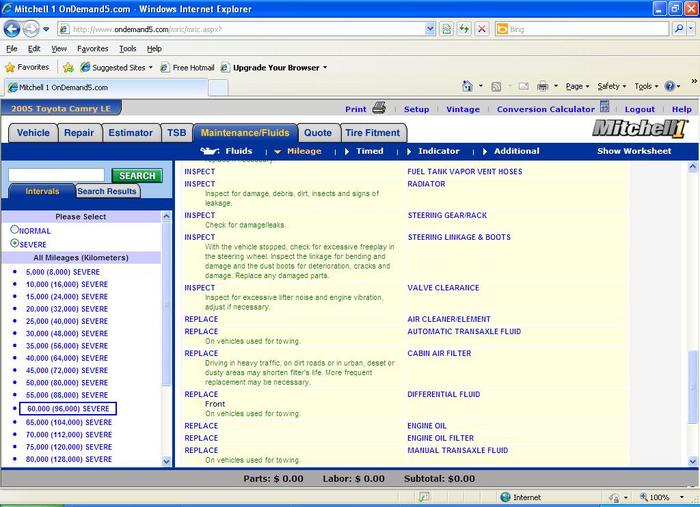Viewport: 700px width, 507px height.
Task: Open the Page dropdown menu
Action: coord(576,87)
